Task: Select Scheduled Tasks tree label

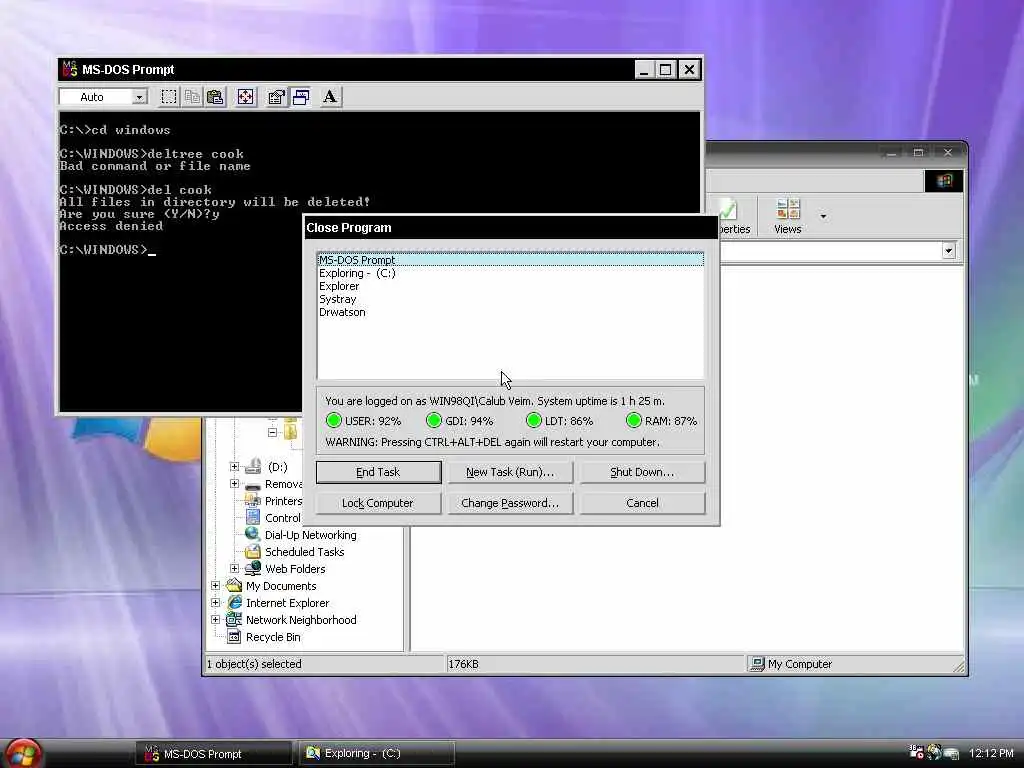Action: click(304, 552)
